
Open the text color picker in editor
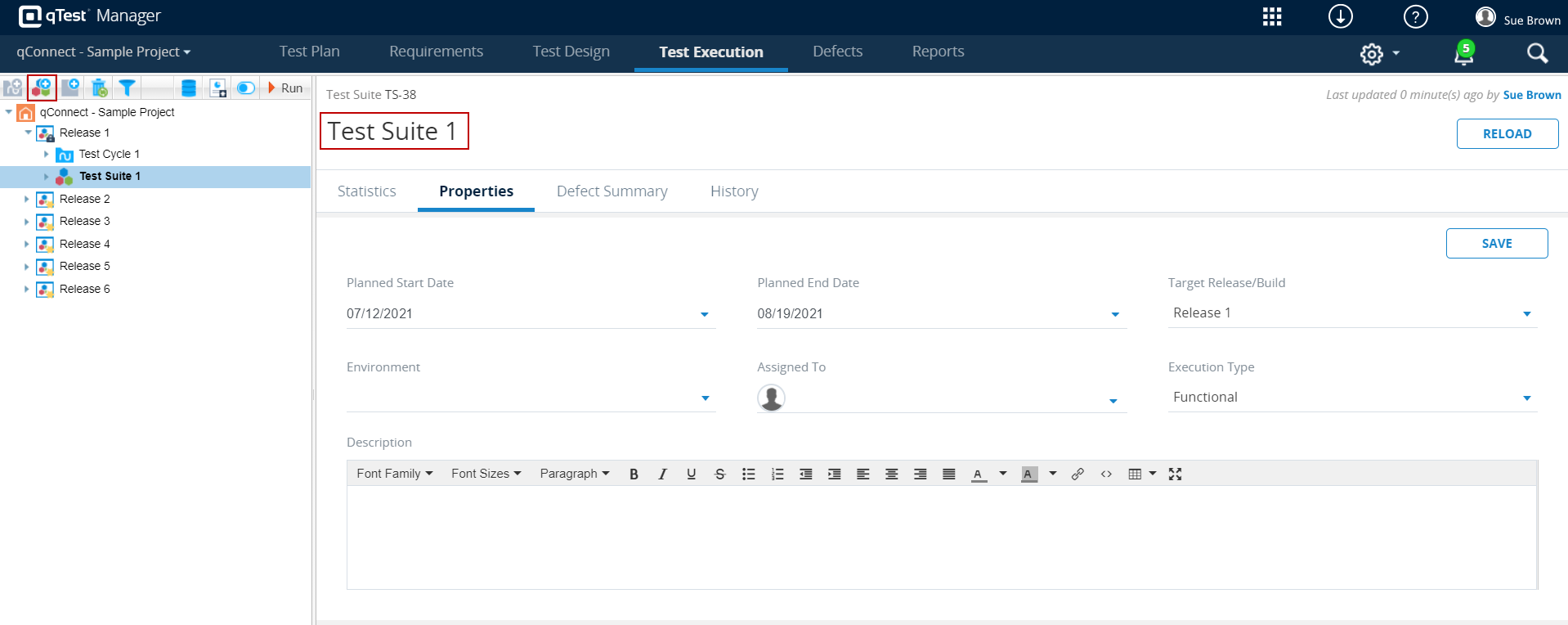(1003, 474)
